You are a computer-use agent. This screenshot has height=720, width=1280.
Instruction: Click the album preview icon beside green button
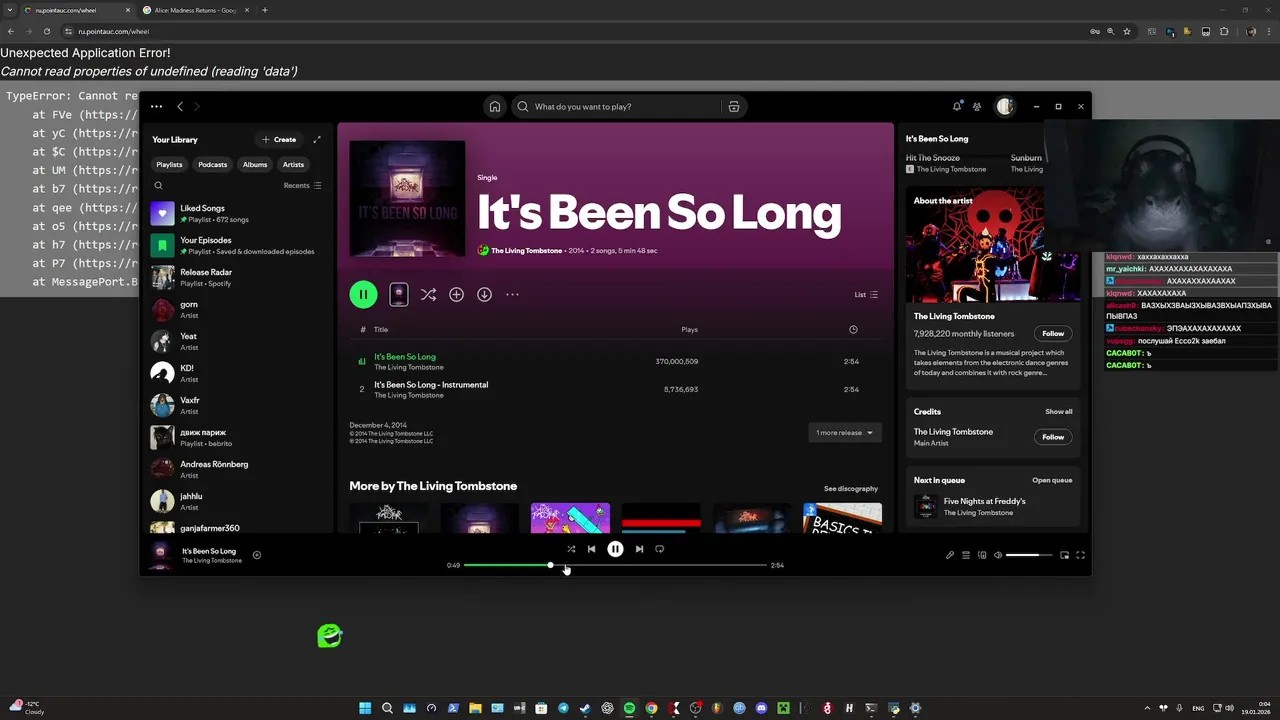tap(398, 294)
